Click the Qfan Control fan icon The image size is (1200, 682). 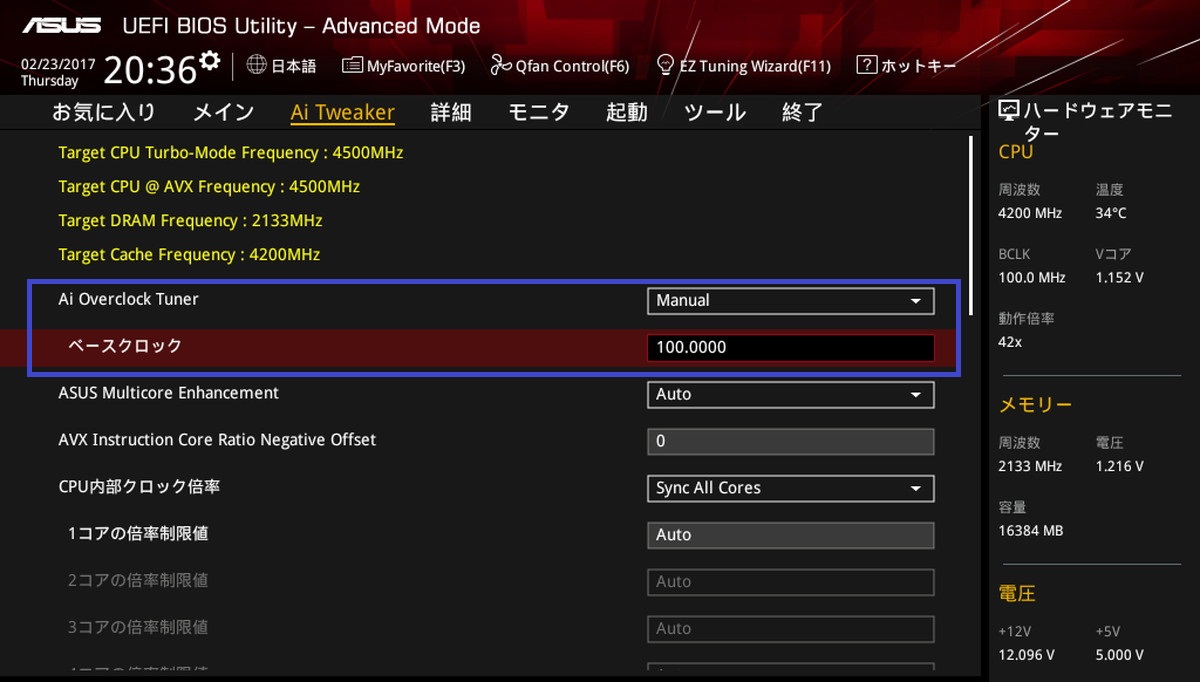click(500, 66)
